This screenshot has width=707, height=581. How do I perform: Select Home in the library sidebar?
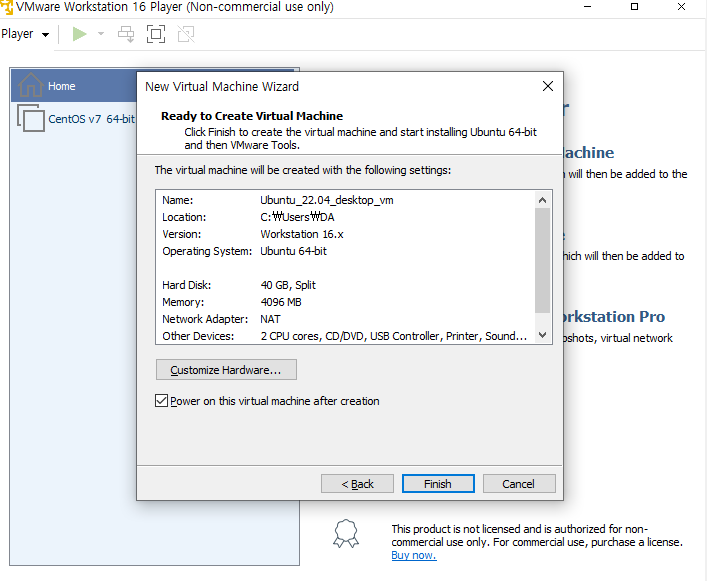click(x=74, y=86)
